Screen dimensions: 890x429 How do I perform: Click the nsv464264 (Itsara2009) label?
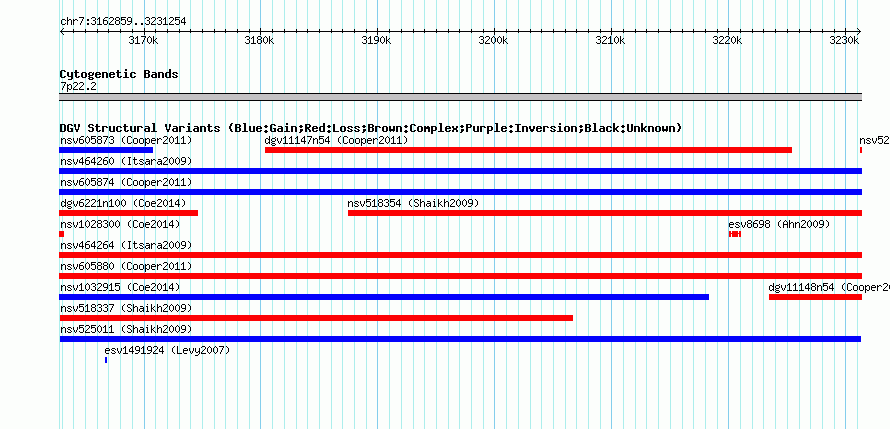[x=126, y=245]
